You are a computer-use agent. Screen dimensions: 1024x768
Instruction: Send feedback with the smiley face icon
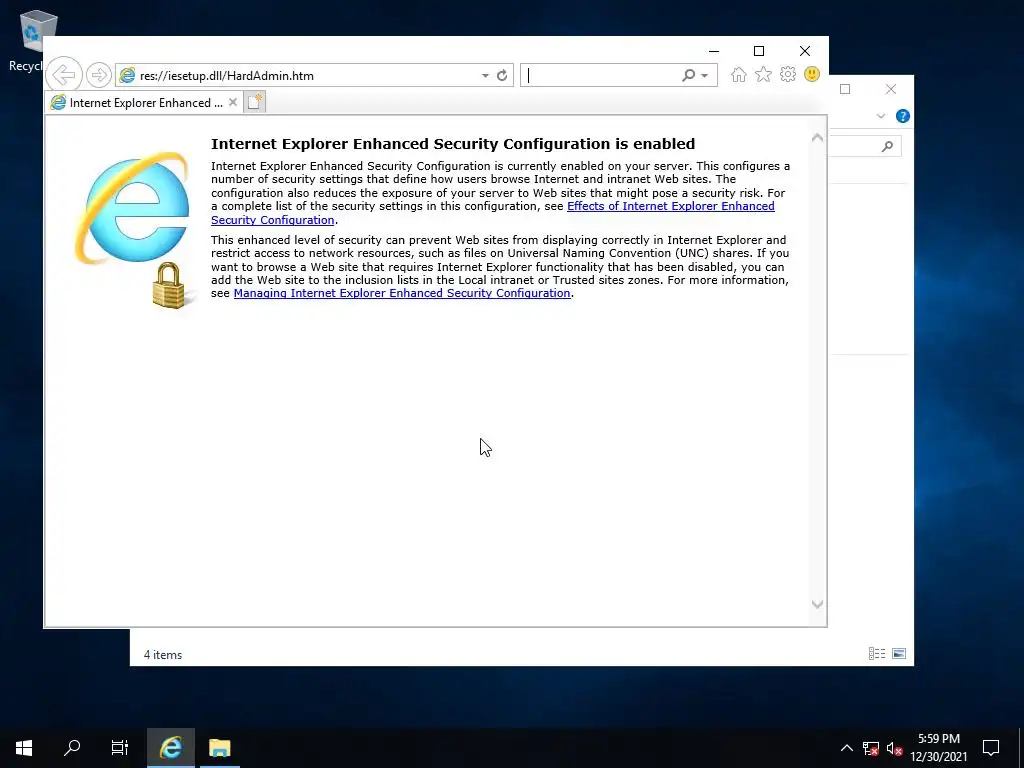click(812, 74)
